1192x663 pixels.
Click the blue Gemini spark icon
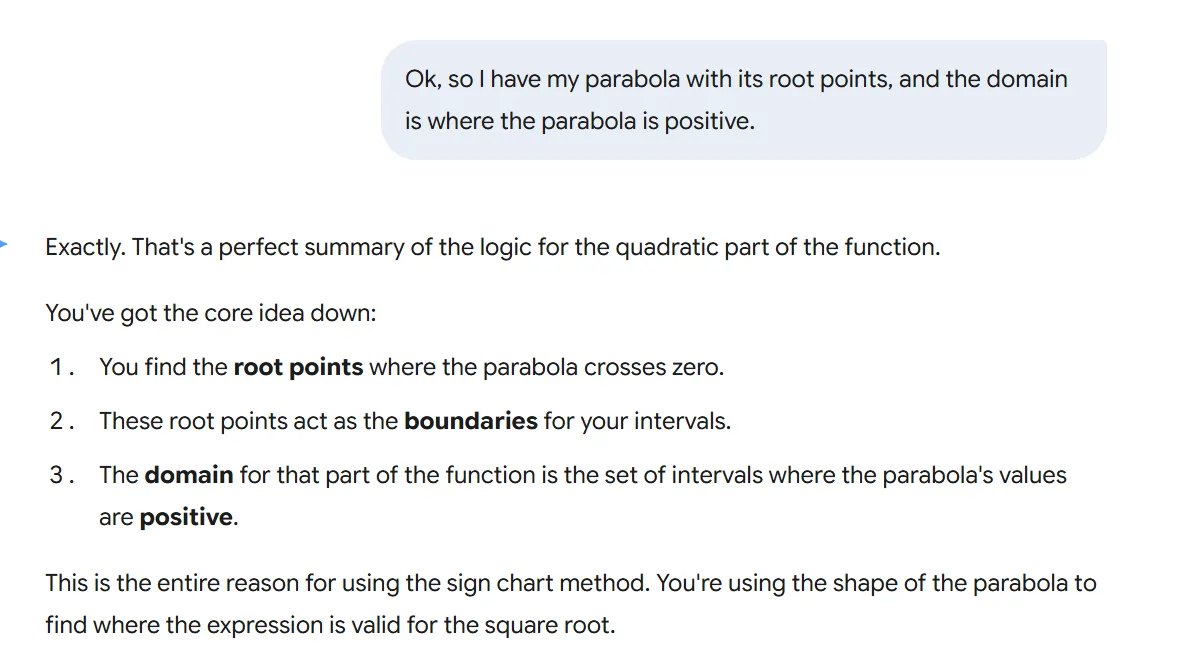4,243
